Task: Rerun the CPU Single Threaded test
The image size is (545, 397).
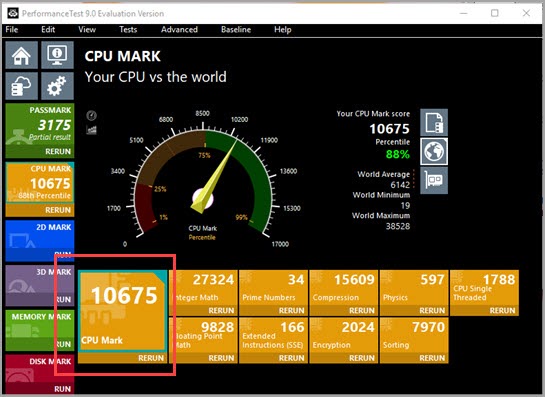Action: click(502, 310)
